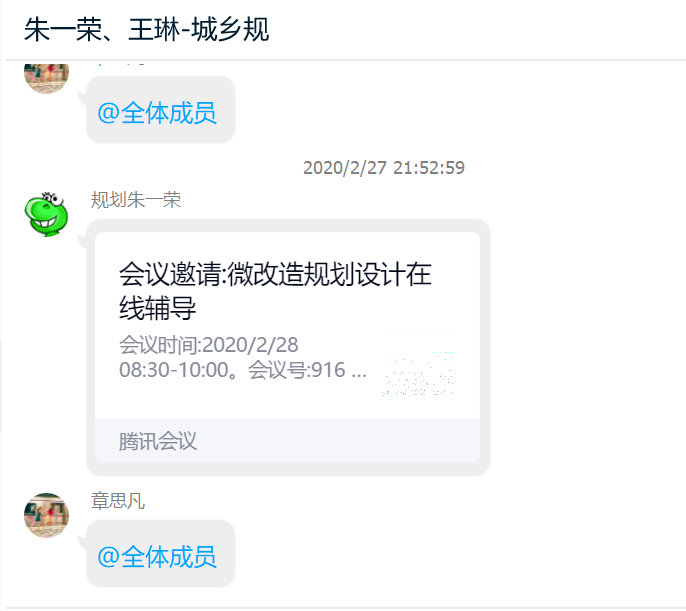
Task: Open the 会议邀请:微改造规划设计在线辅导 card title
Action: tap(275, 291)
